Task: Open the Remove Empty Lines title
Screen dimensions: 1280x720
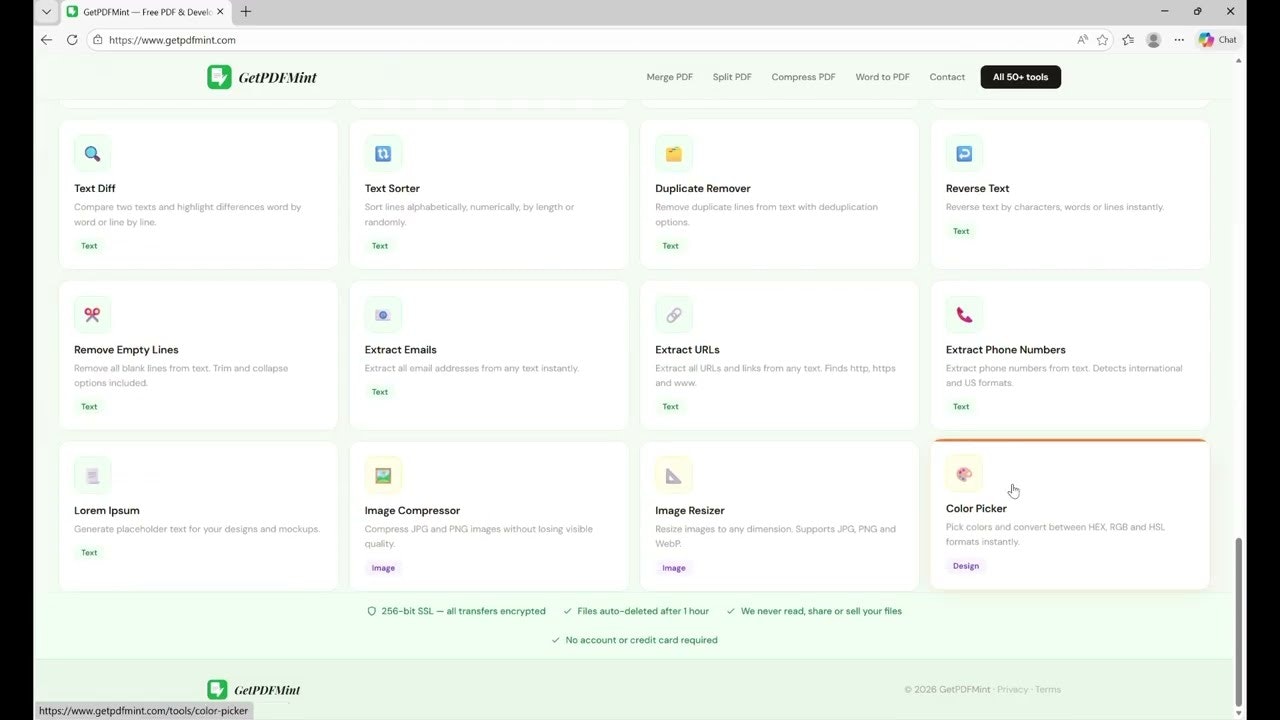Action: click(x=126, y=350)
